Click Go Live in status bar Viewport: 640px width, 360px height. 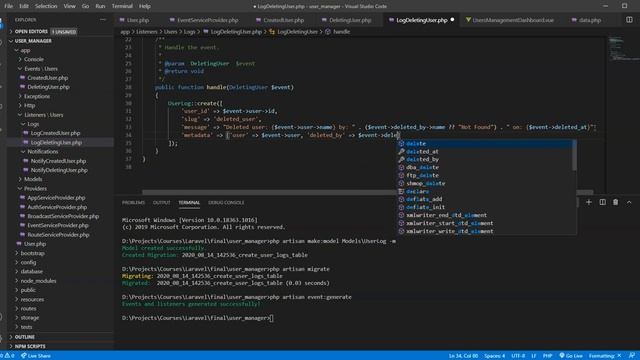point(571,356)
